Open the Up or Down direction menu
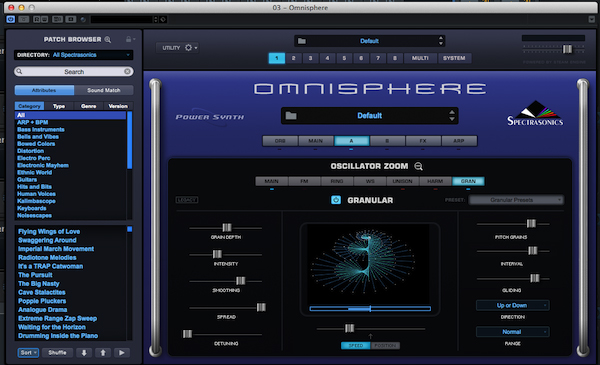 pyautogui.click(x=512, y=305)
